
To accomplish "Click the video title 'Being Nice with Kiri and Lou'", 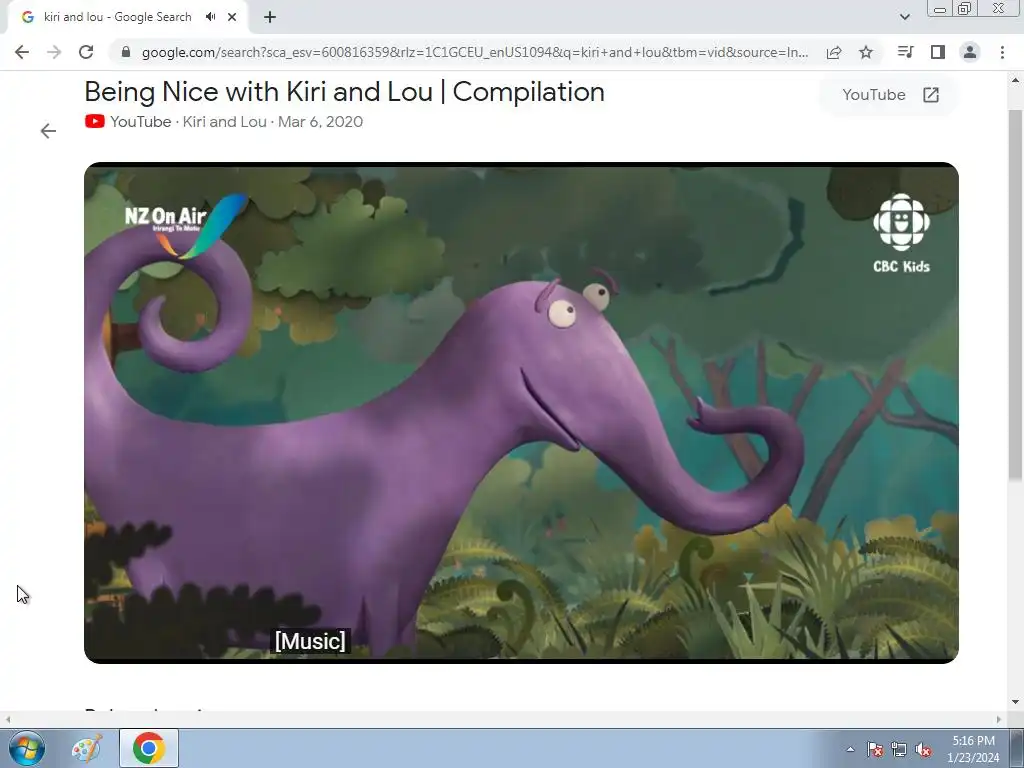I will coord(344,91).
